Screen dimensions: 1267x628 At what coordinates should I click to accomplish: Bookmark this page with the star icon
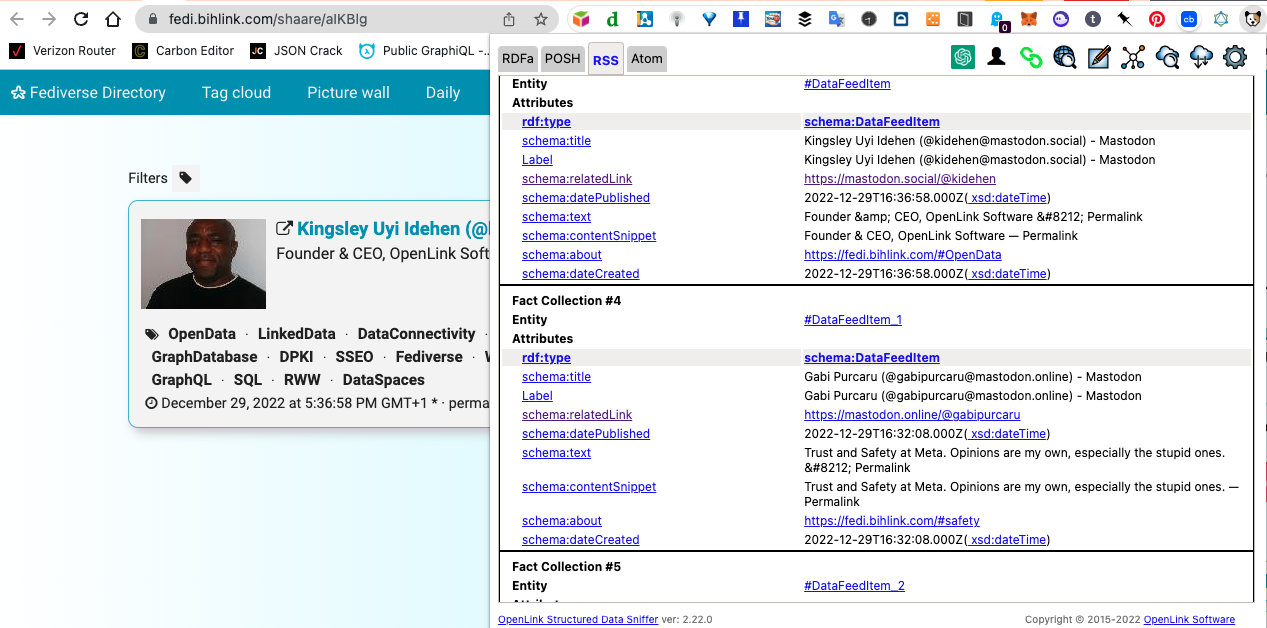[x=541, y=19]
